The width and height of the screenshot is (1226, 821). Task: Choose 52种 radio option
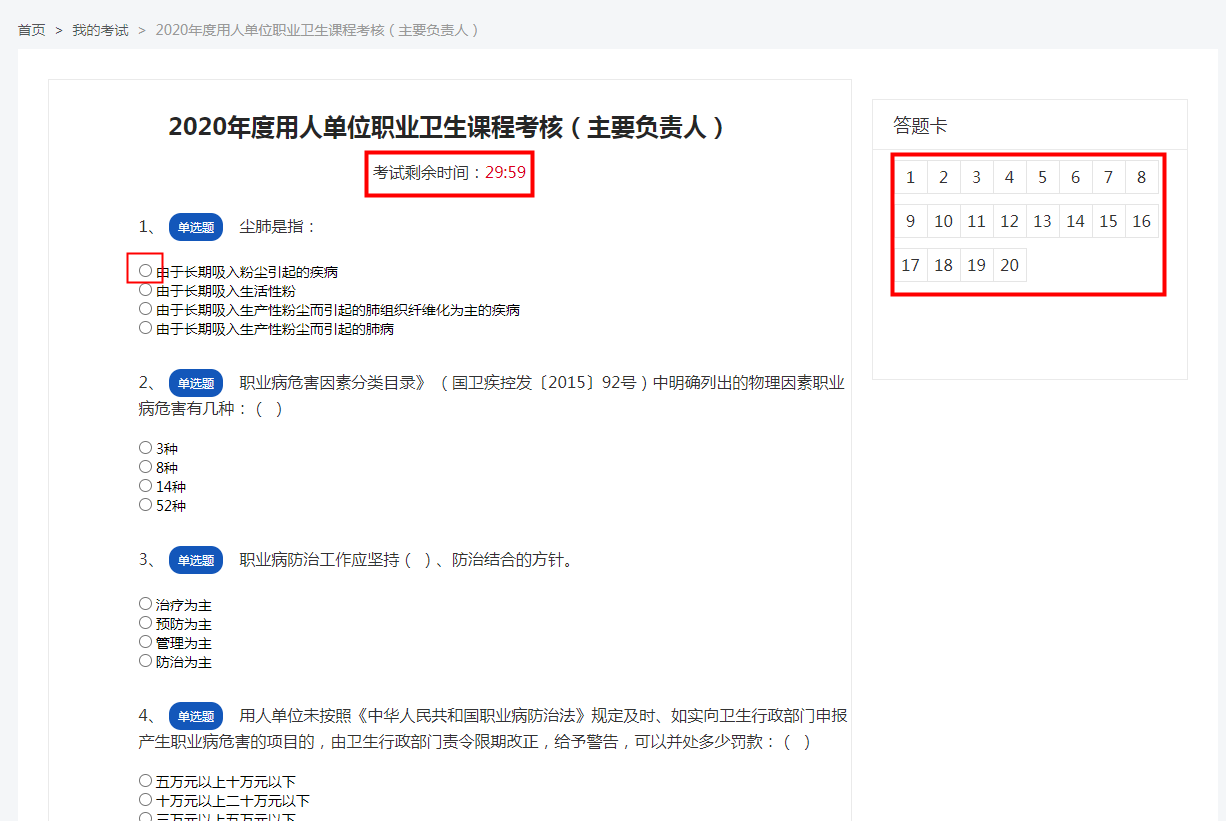[146, 505]
